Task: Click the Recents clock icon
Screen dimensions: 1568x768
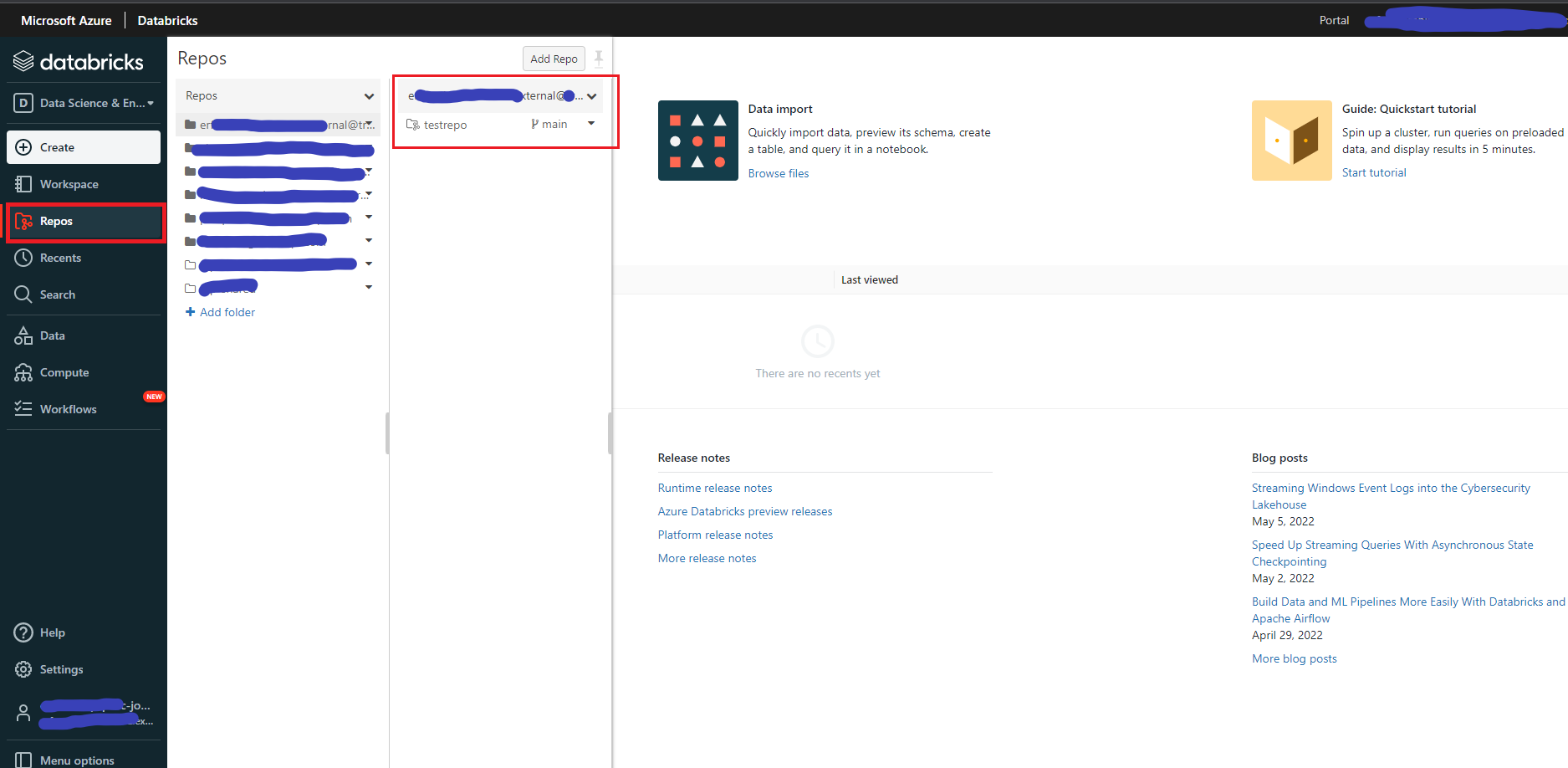Action: (23, 258)
